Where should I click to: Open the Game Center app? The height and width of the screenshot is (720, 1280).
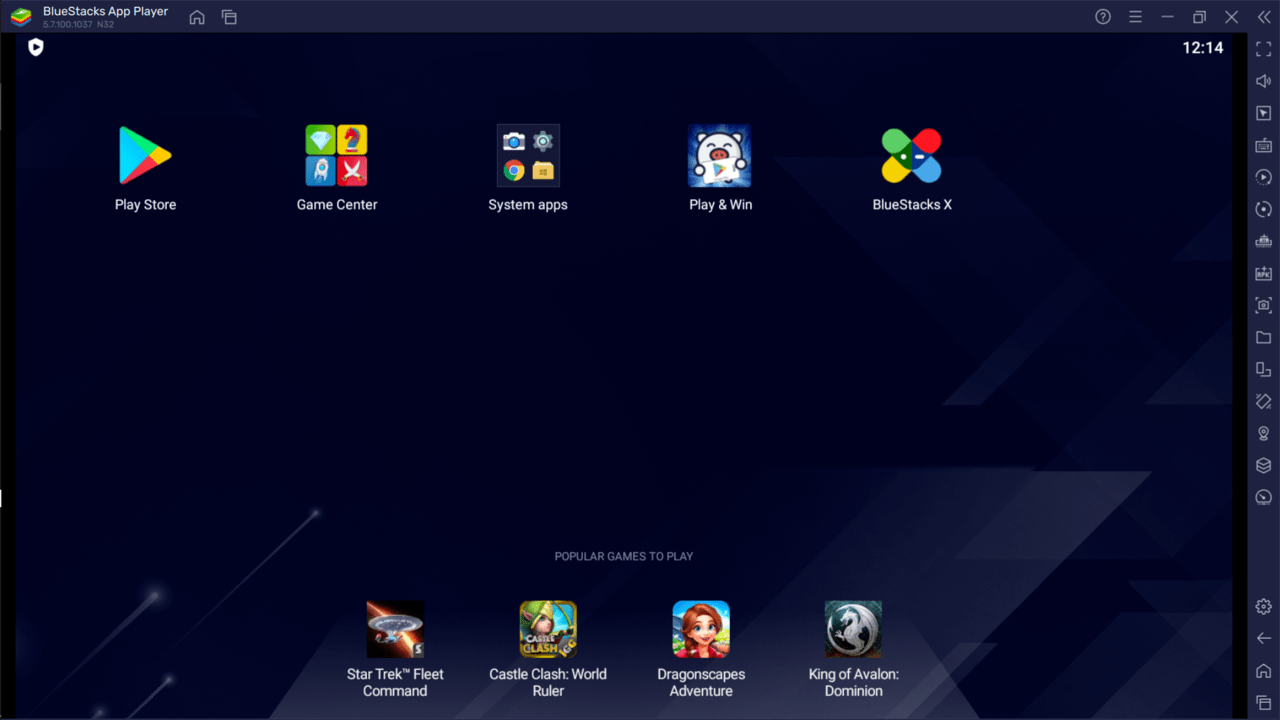[336, 156]
